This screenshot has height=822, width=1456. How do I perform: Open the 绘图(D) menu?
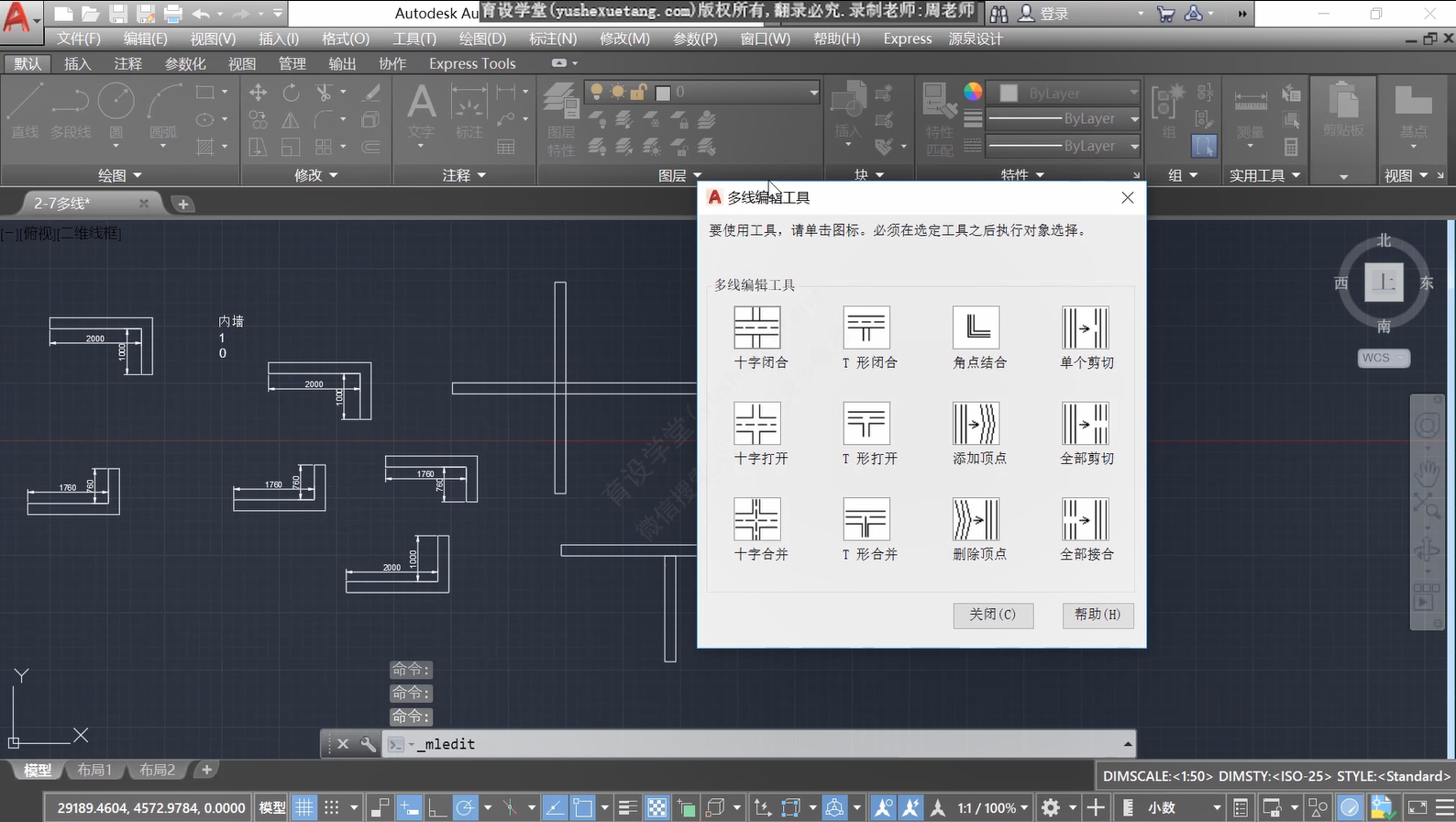[482, 39]
